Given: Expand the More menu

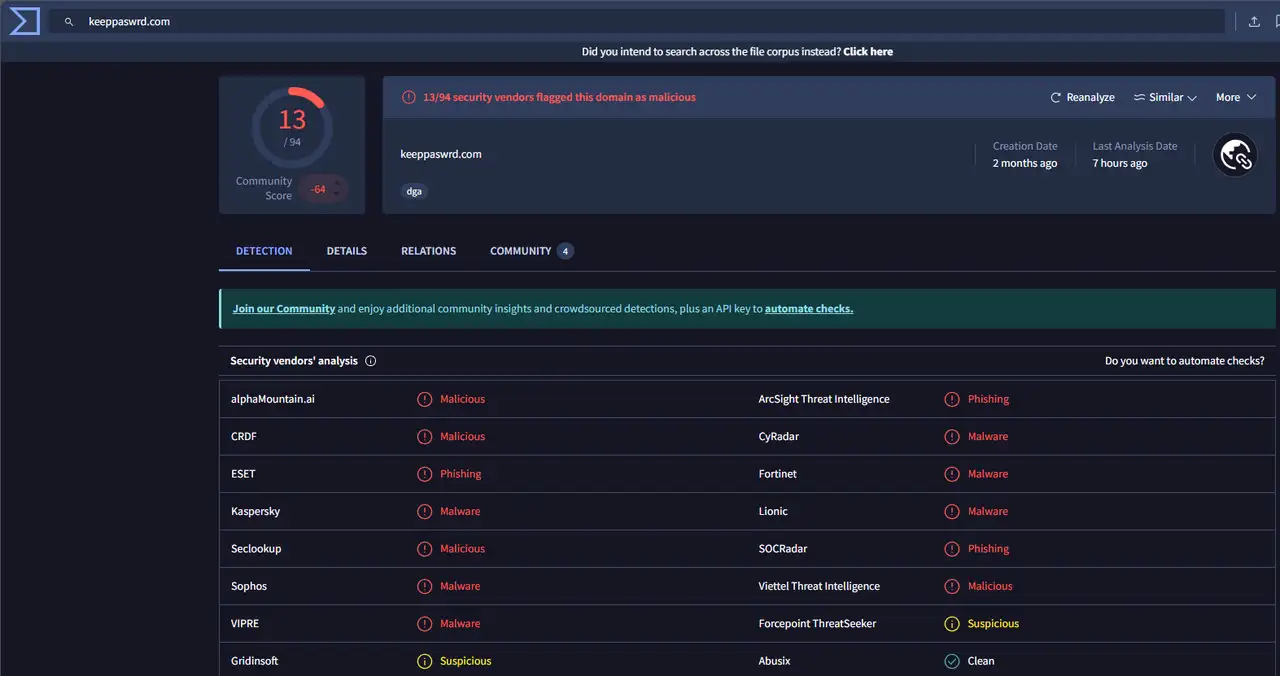Looking at the screenshot, I should (1236, 97).
